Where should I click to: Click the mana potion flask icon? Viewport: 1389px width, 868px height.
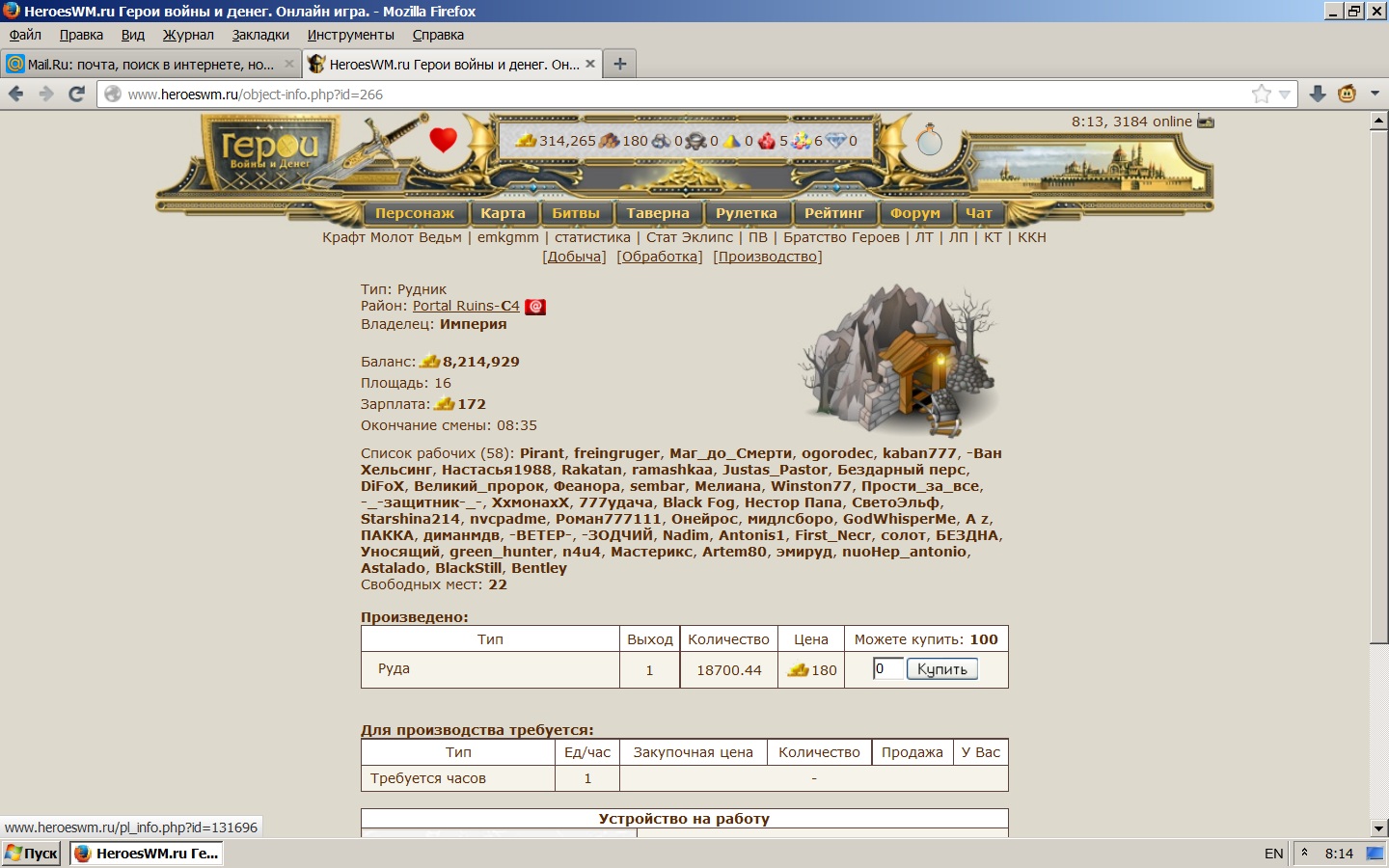click(930, 140)
